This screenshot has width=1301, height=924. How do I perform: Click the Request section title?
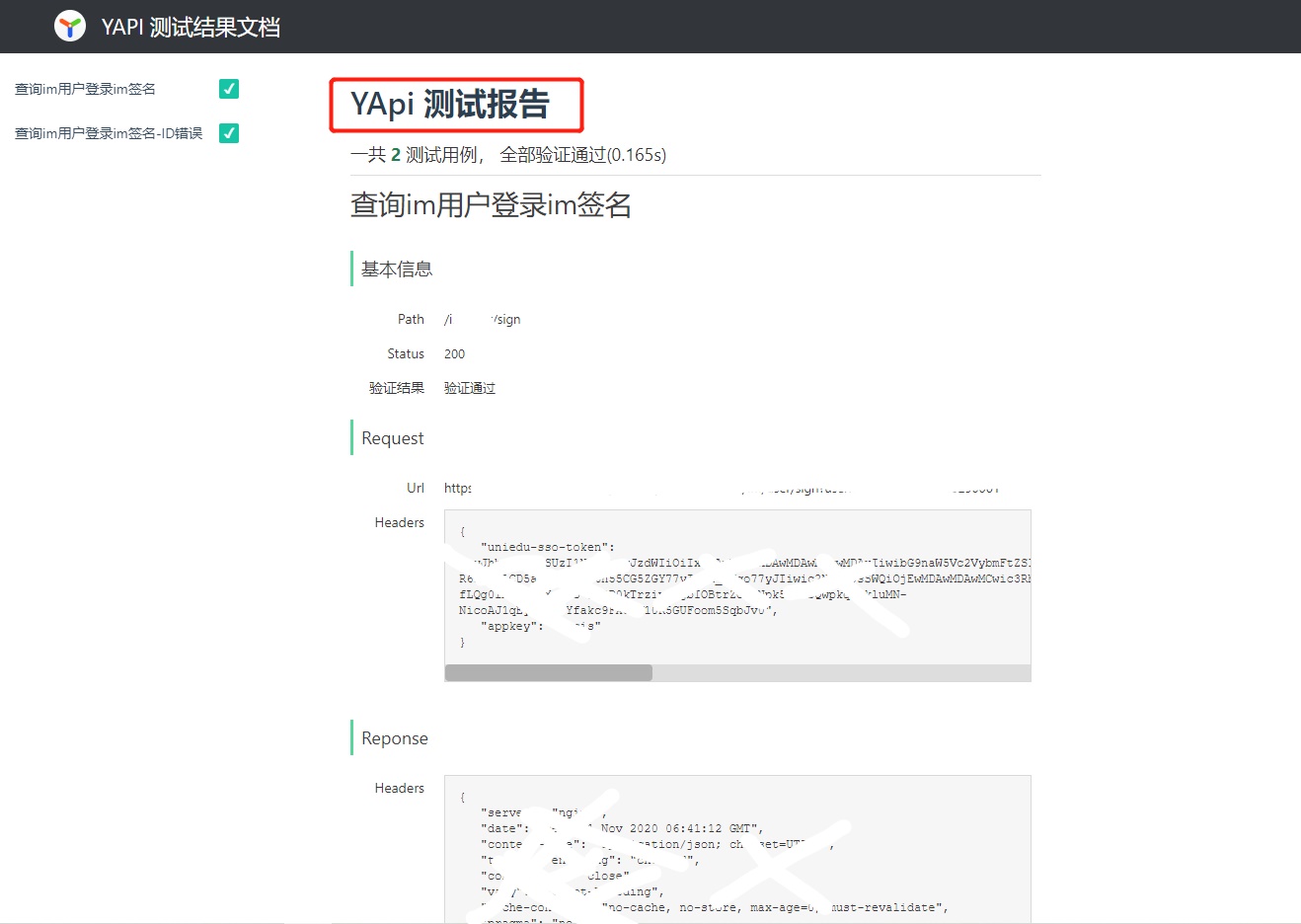[x=393, y=438]
